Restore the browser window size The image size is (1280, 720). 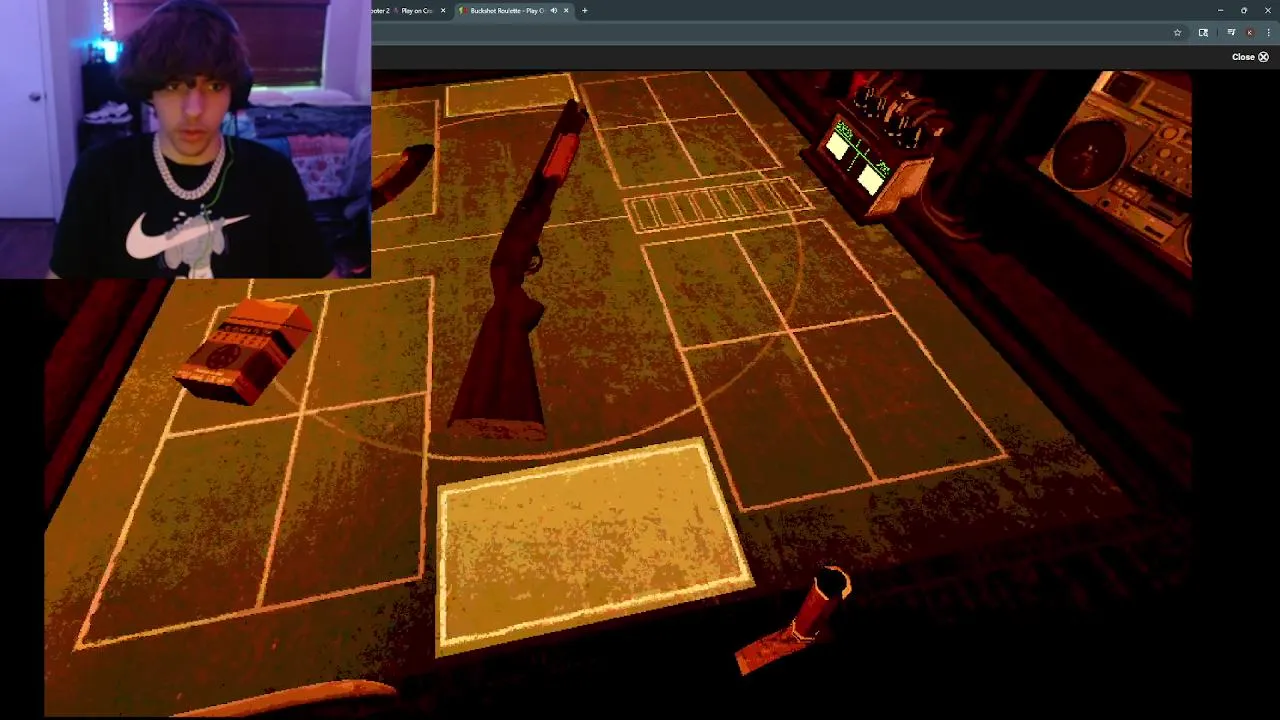point(1244,10)
